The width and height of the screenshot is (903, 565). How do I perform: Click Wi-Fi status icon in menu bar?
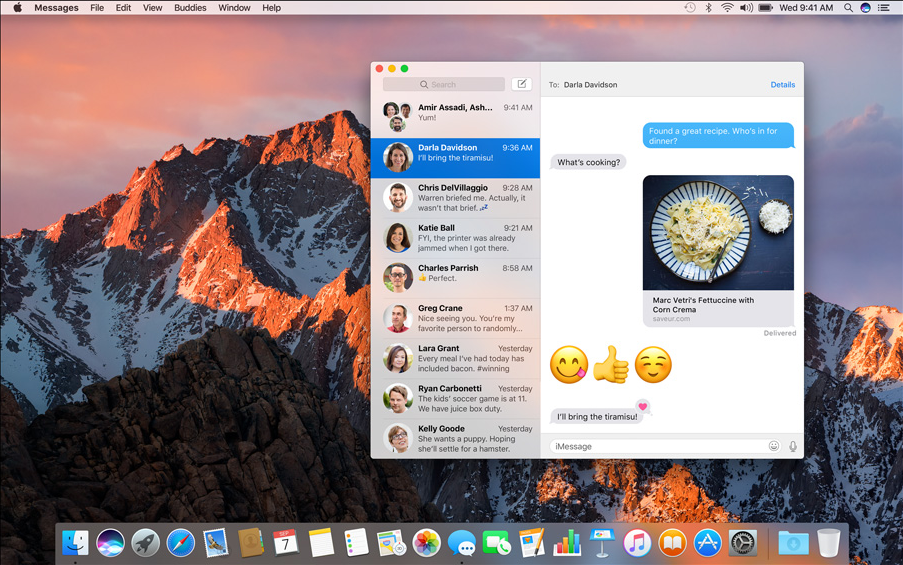(x=727, y=7)
